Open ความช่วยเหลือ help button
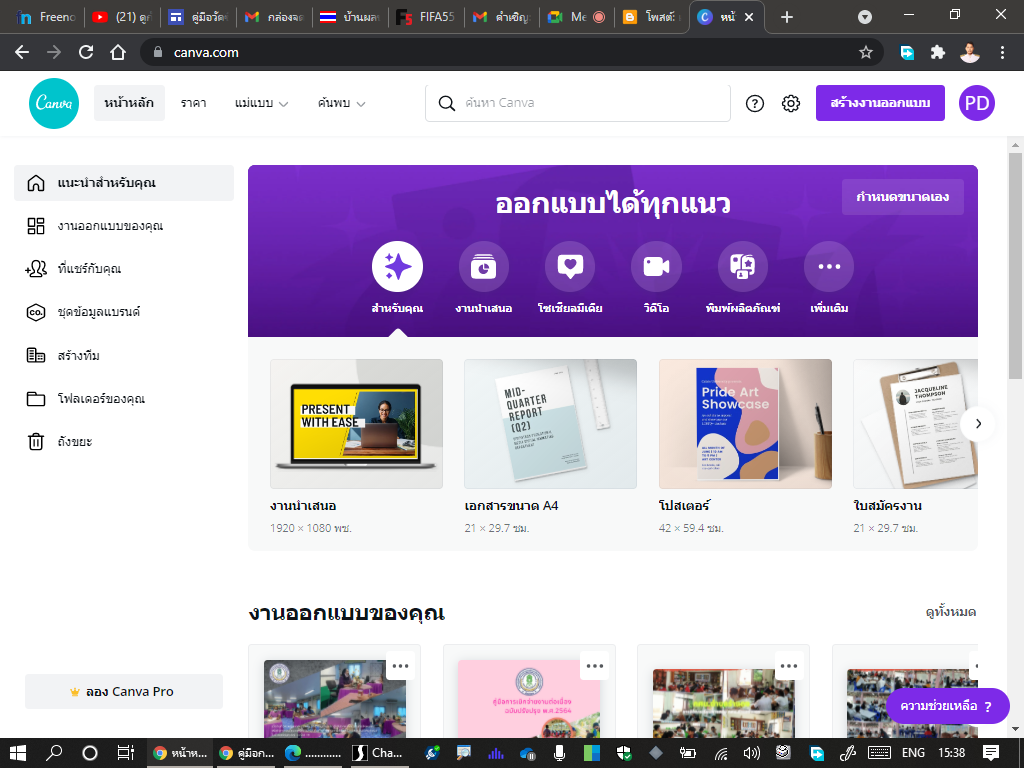This screenshot has height=768, width=1024. point(948,706)
